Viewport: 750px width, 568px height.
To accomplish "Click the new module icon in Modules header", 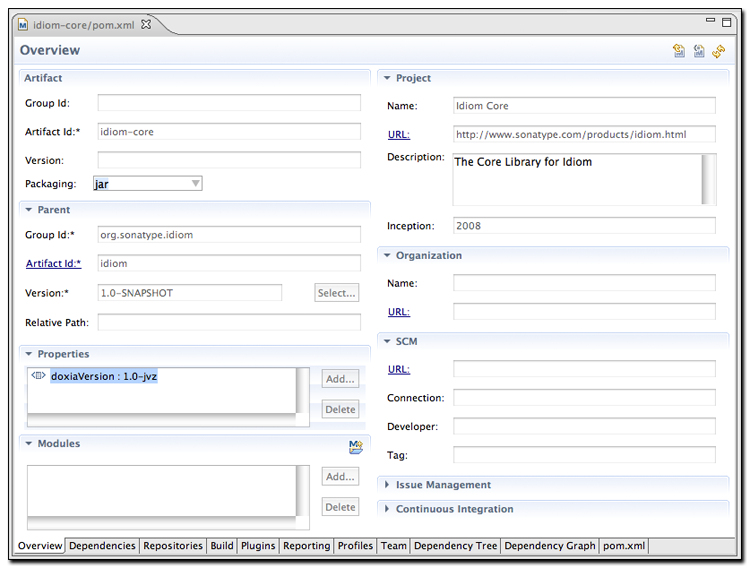I will [x=355, y=446].
